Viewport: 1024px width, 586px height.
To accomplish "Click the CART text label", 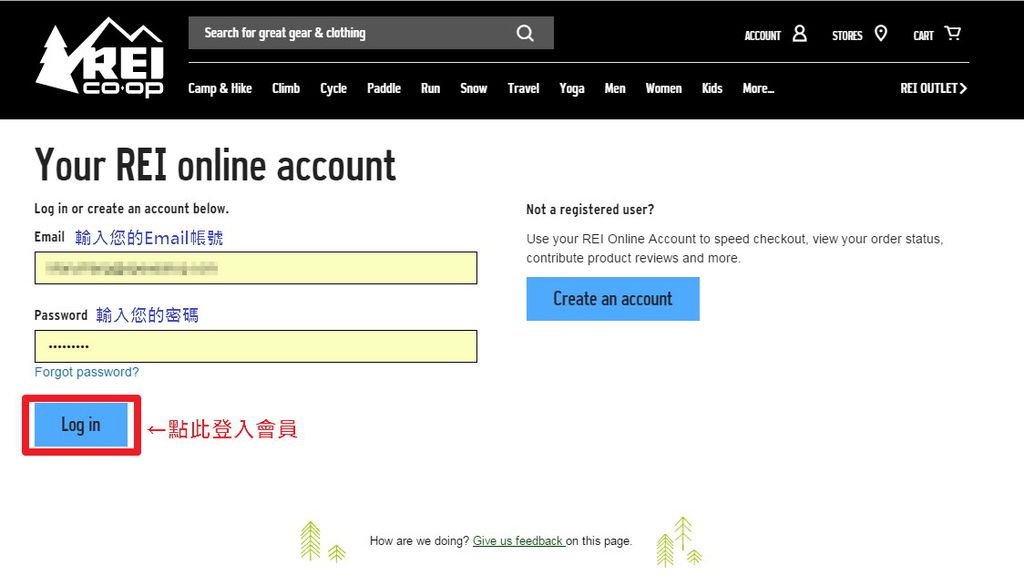I will click(923, 35).
